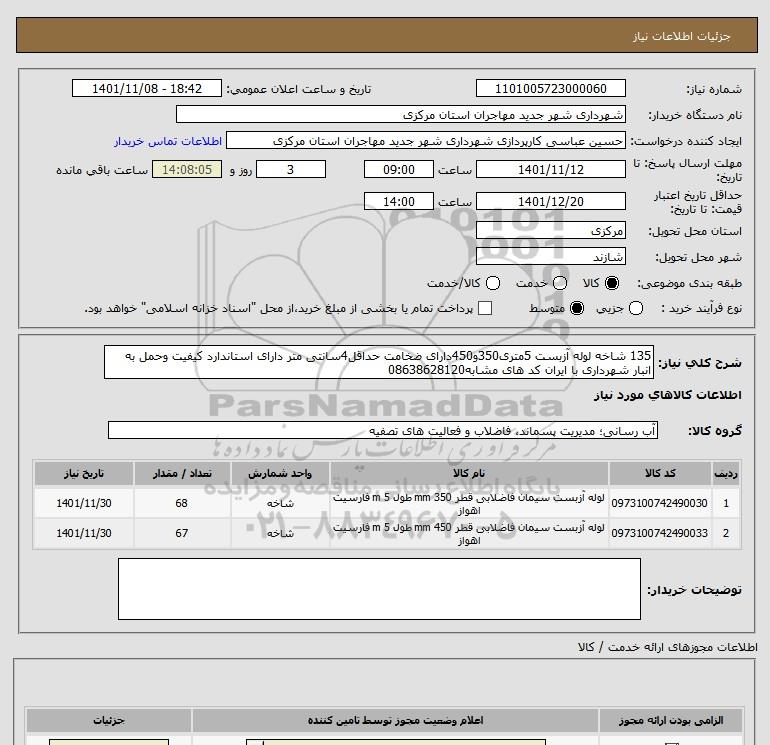
Task: Click the واحد شمارش column header
Action: pyautogui.click(x=280, y=473)
